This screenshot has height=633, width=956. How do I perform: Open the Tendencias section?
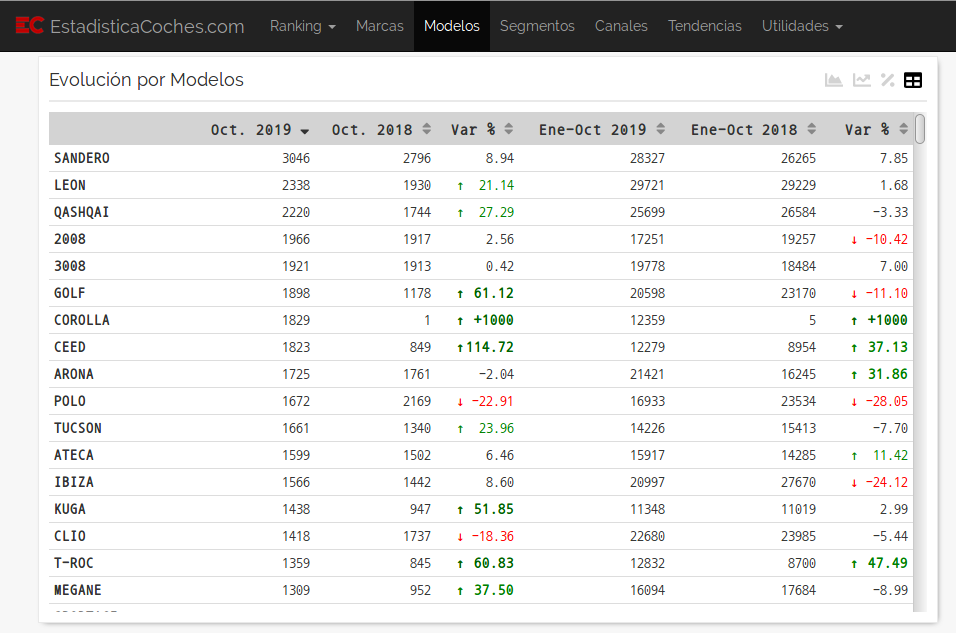705,26
